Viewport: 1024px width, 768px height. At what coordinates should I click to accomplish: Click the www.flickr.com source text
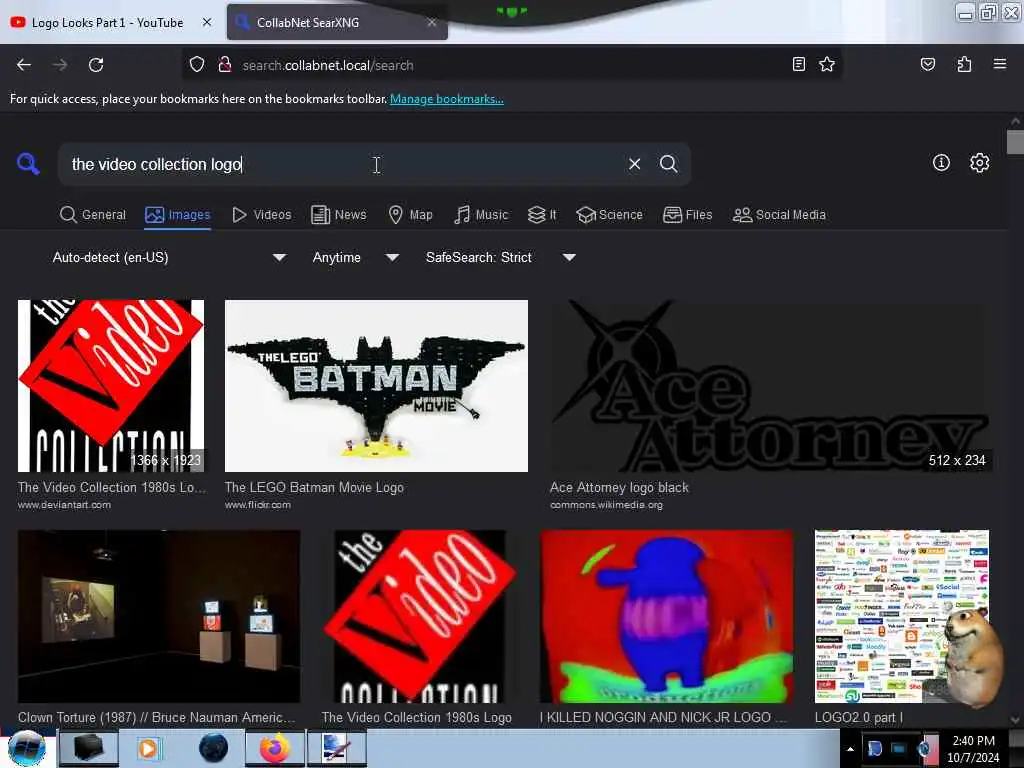[x=258, y=505]
